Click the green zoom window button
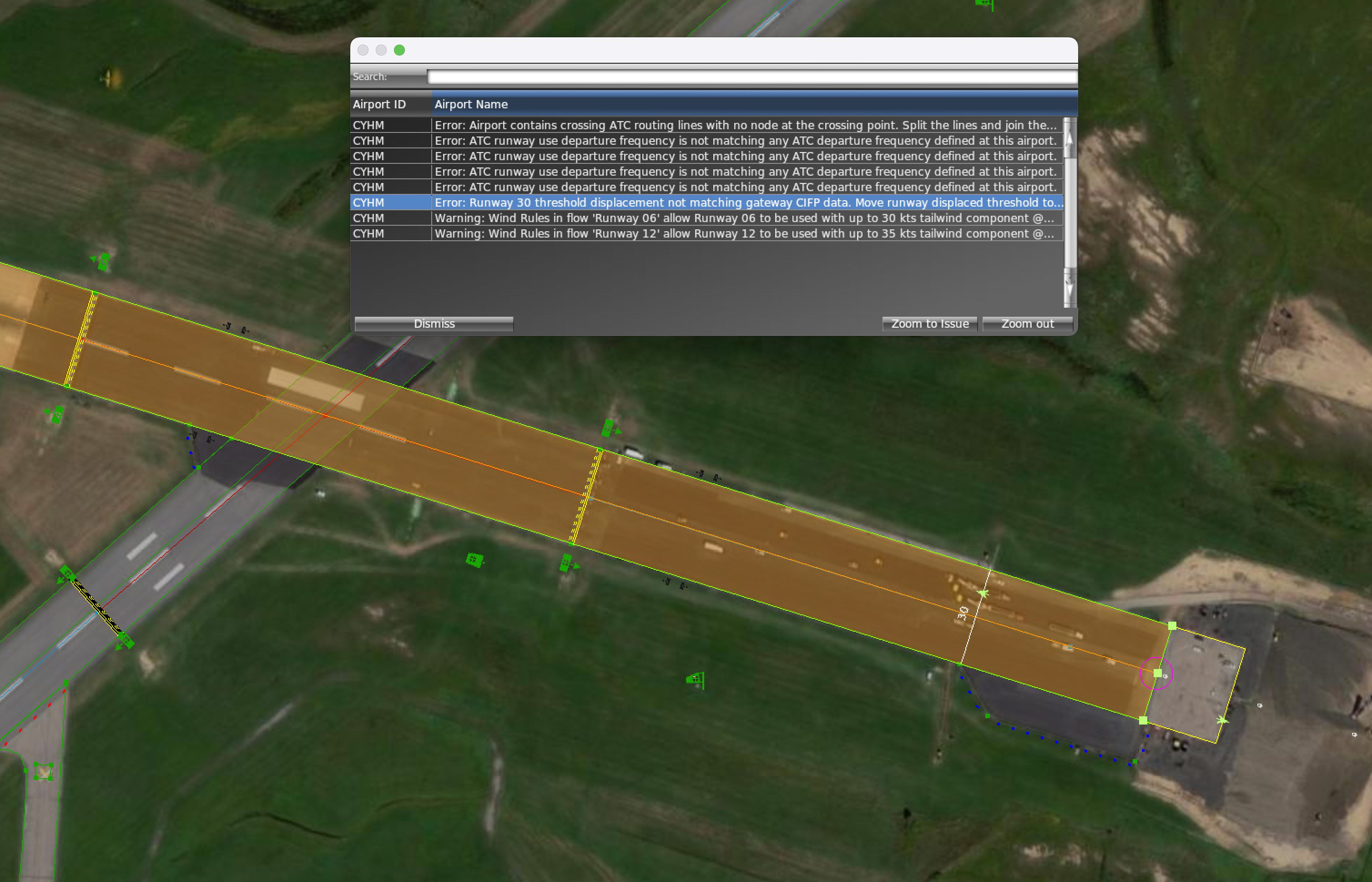The width and height of the screenshot is (1372, 882). [399, 51]
